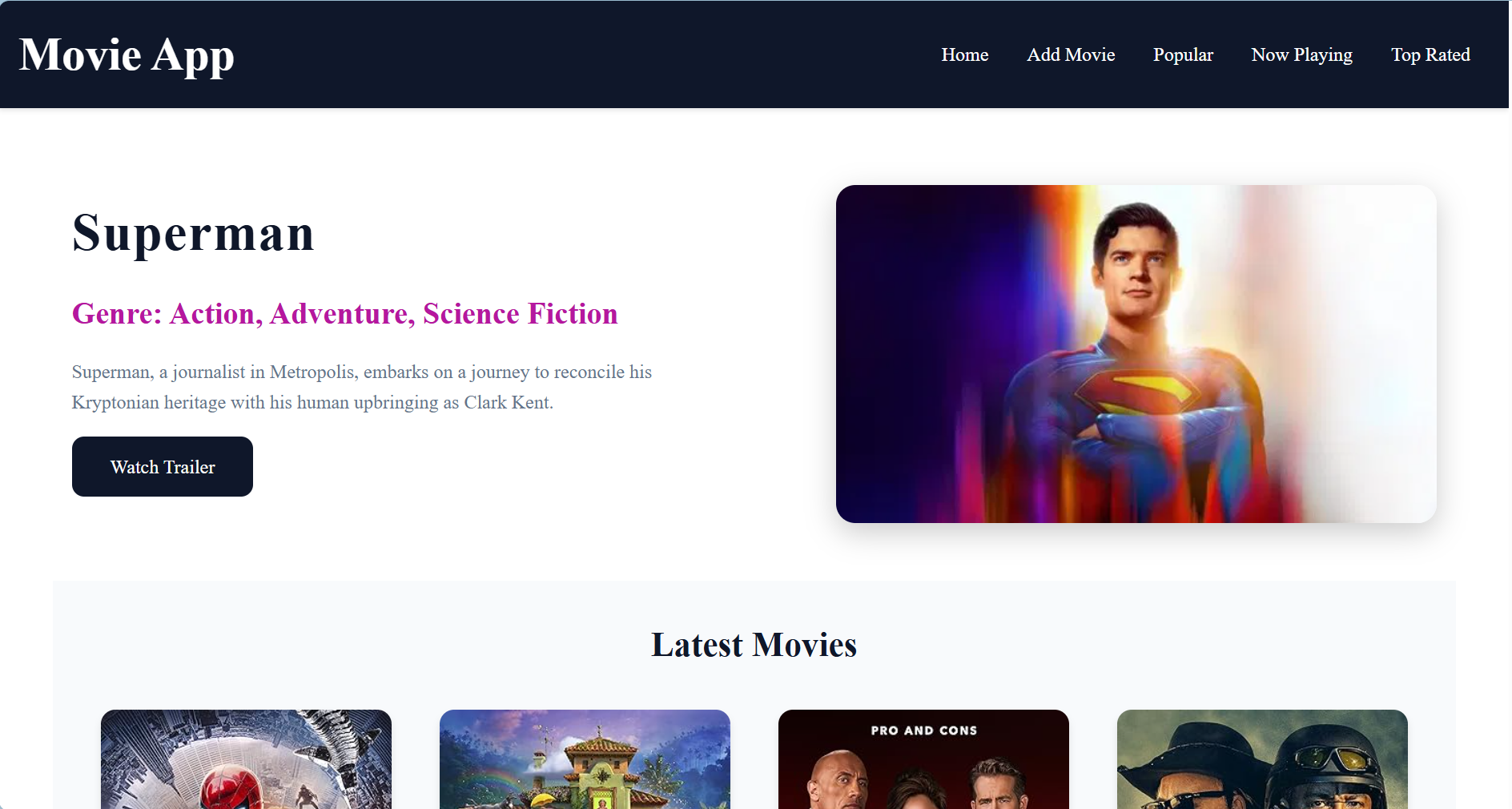Image resolution: width=1512 pixels, height=809 pixels.
Task: Switch to the Now Playing section
Action: point(1301,54)
